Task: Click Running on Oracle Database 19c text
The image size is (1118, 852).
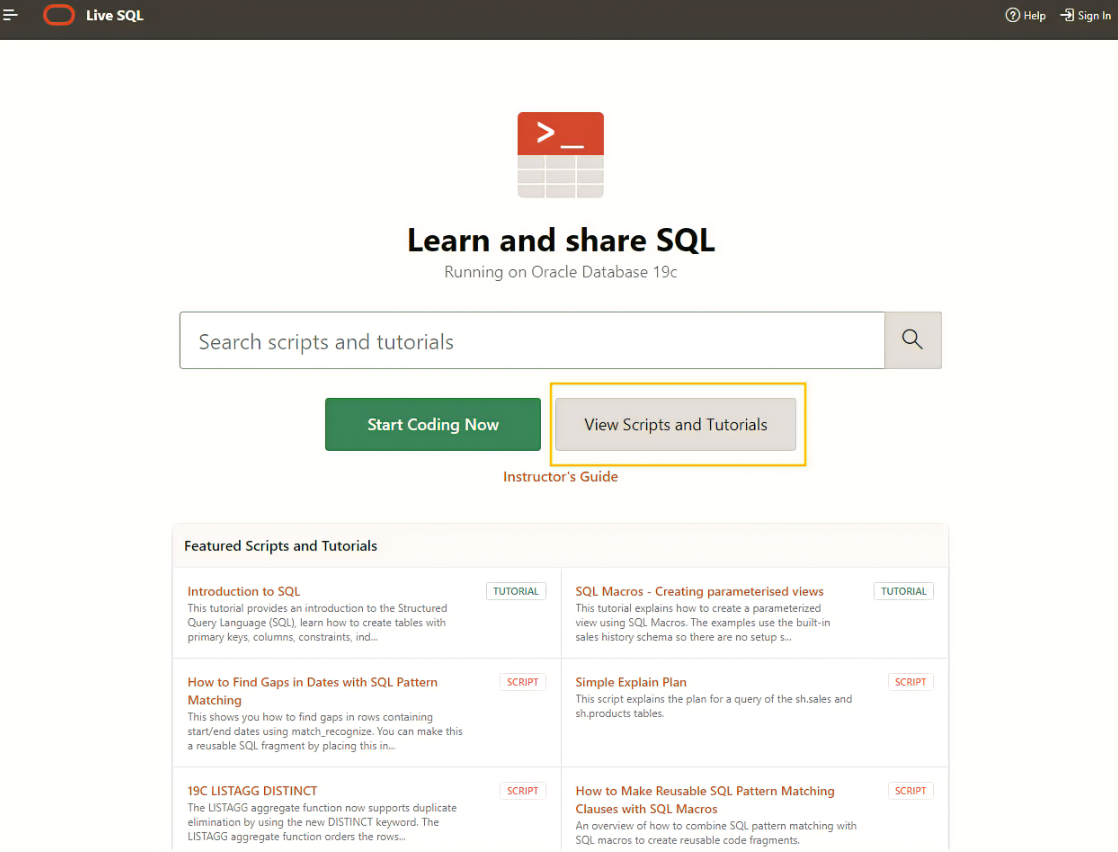Action: point(560,272)
